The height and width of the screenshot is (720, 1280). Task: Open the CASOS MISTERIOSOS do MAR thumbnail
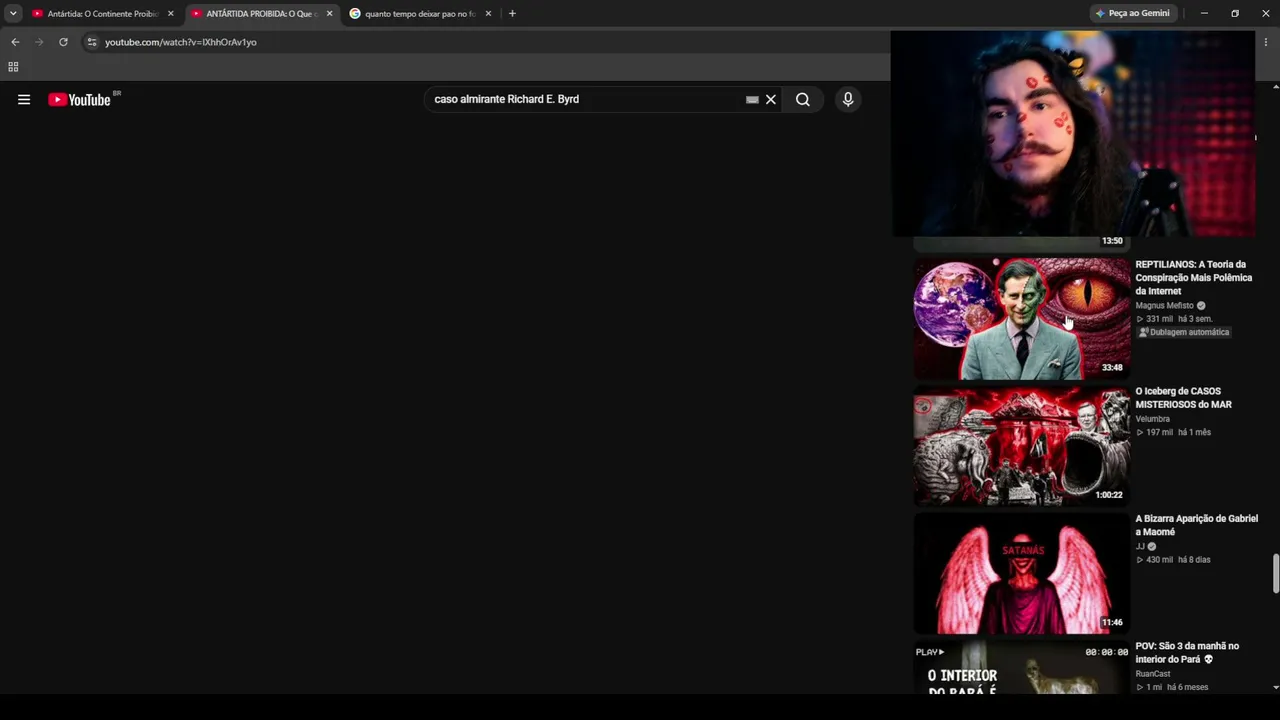(x=1022, y=446)
